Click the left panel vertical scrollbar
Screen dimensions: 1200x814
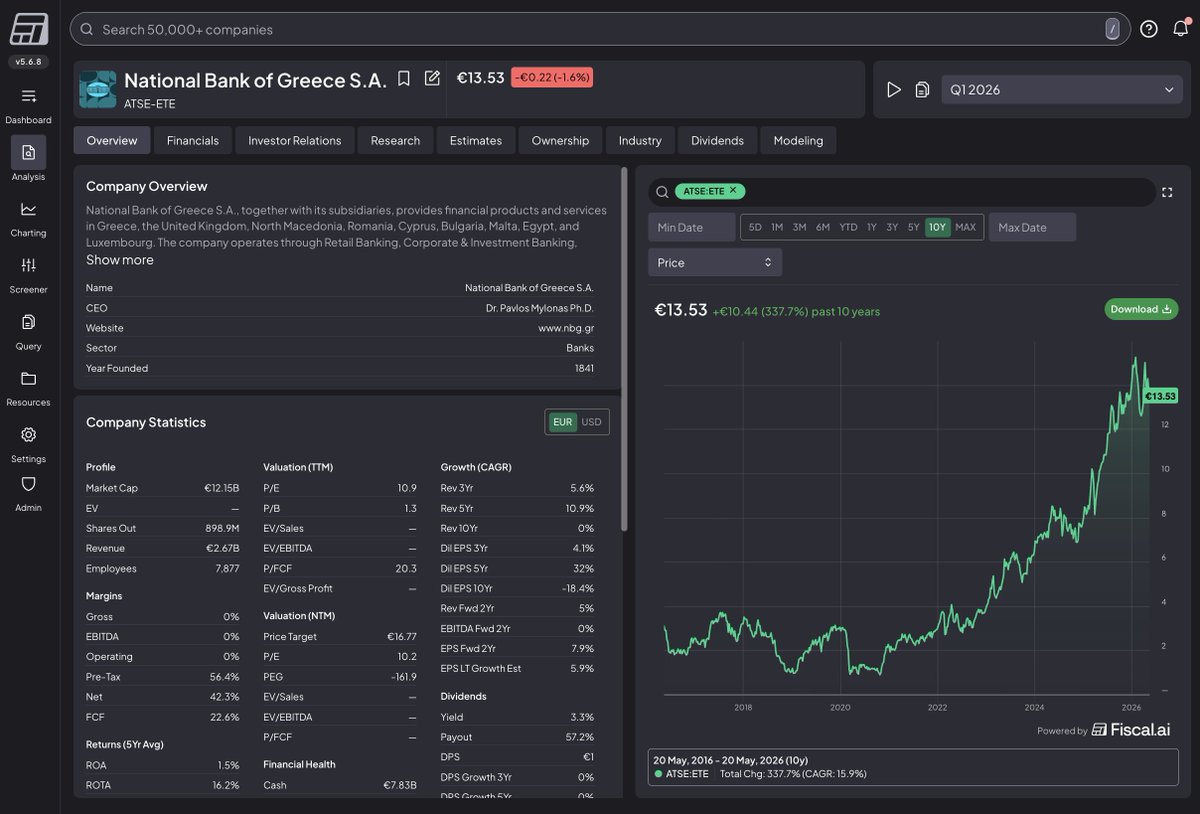[625, 350]
